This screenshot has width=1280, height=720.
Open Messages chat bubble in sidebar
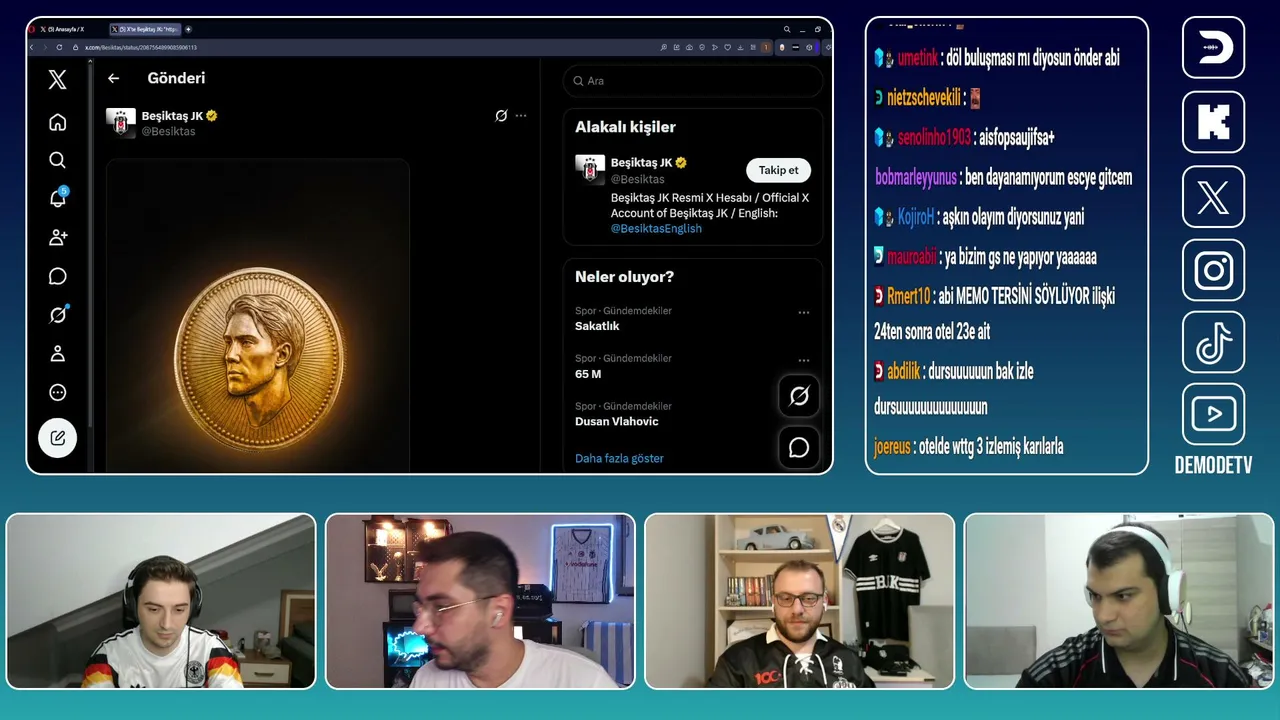[58, 276]
